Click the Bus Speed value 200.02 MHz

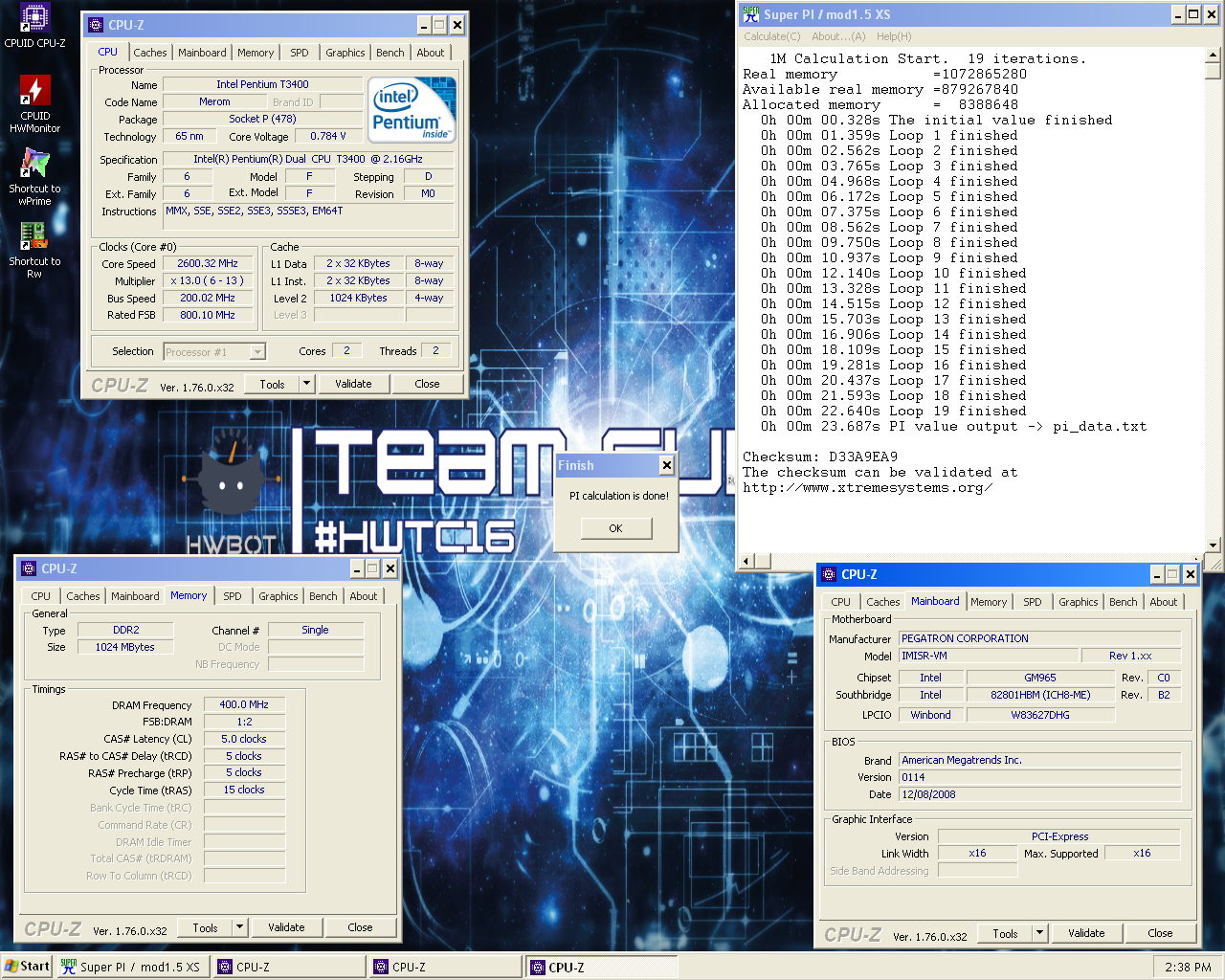208,299
